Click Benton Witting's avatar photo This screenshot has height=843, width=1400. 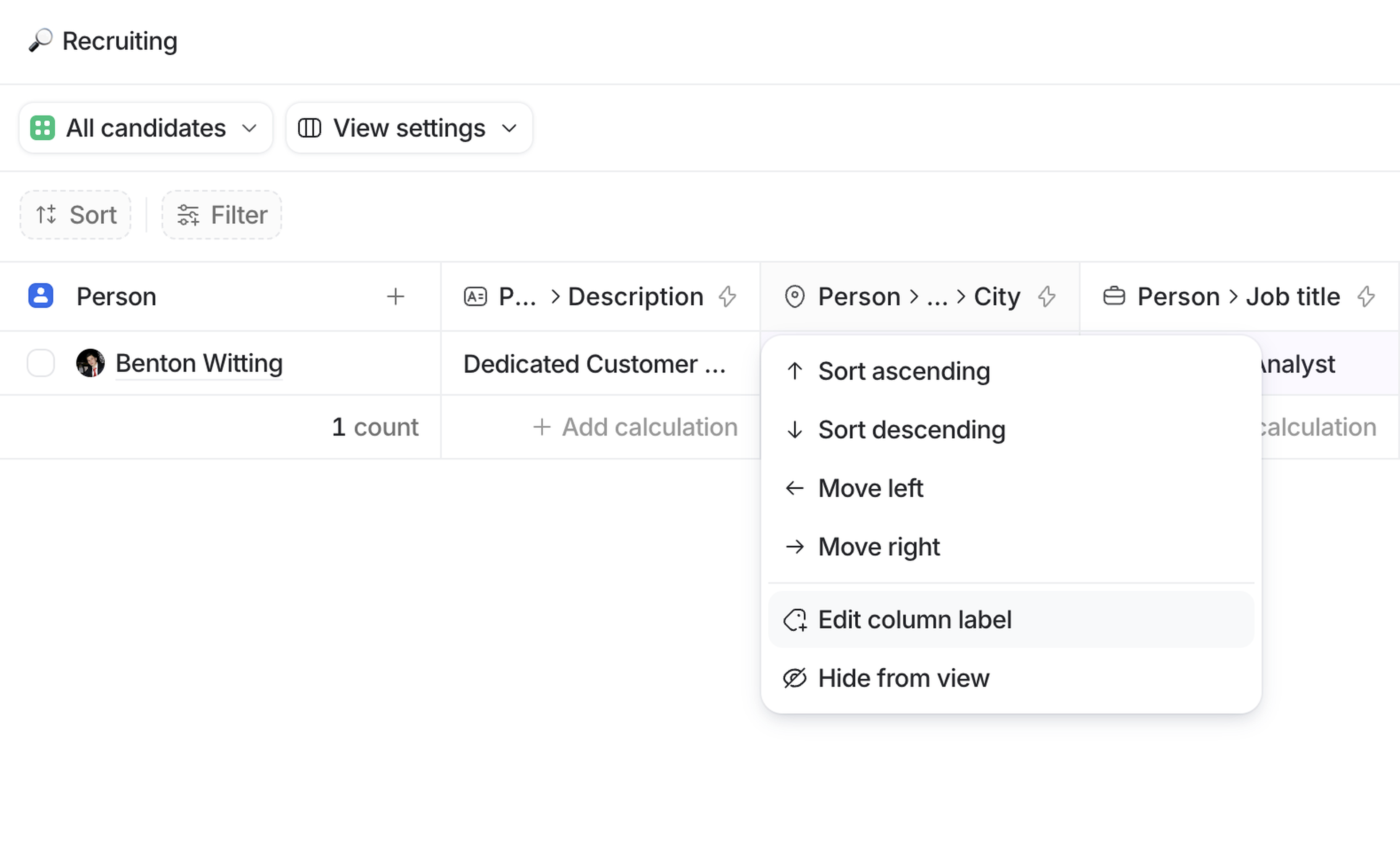tap(90, 363)
